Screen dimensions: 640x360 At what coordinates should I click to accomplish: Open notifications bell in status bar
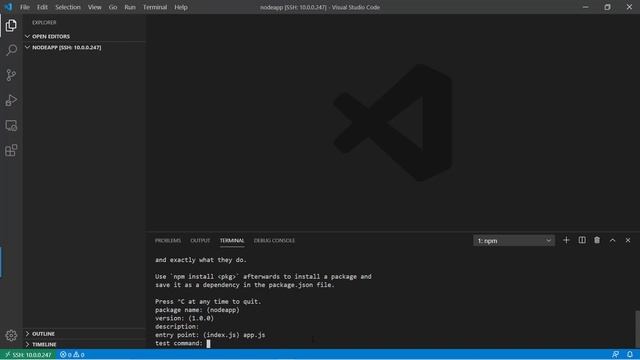pos(630,354)
